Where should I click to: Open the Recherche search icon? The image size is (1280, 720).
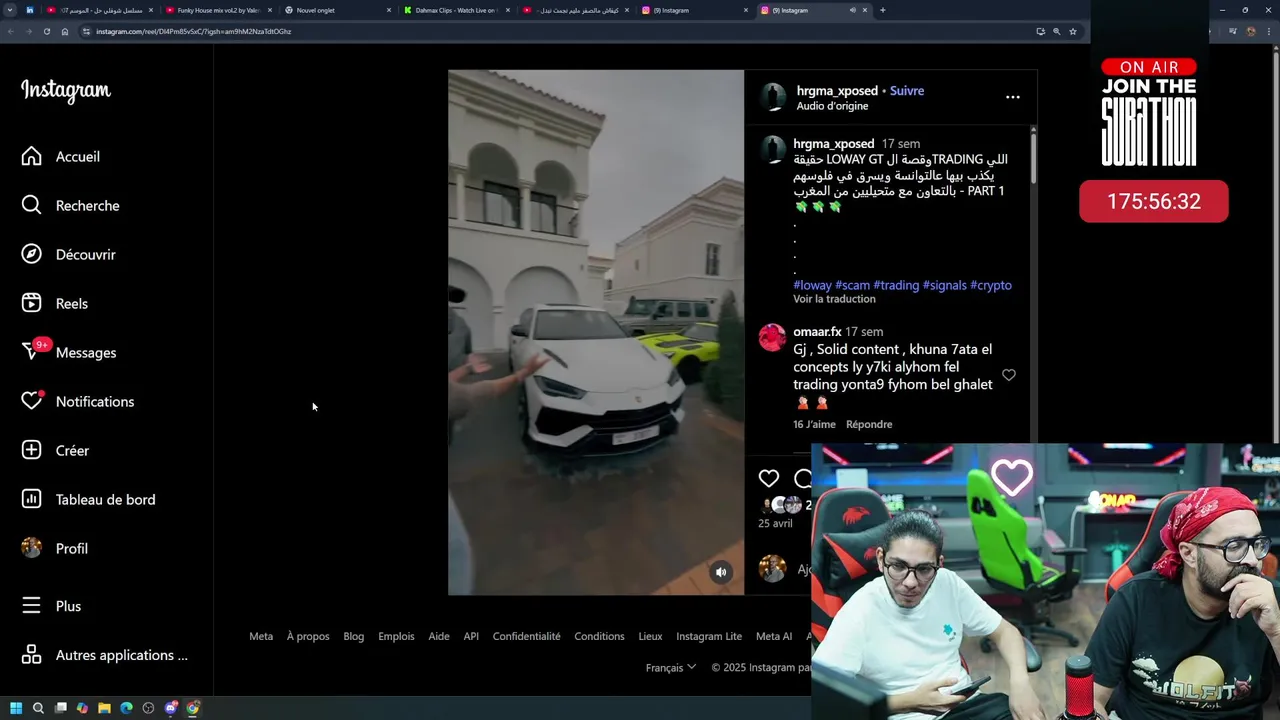pyautogui.click(x=32, y=205)
